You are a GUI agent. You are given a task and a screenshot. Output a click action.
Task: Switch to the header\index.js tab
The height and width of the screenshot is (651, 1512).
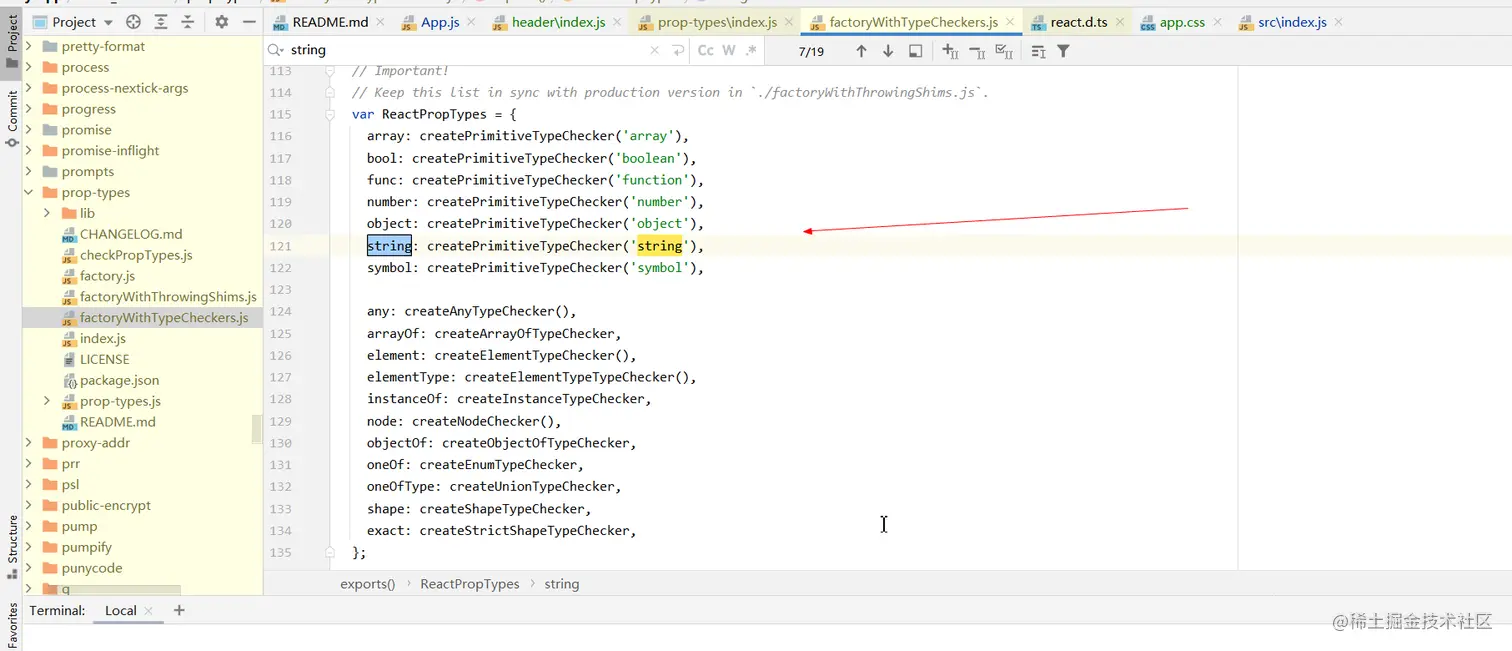[x=557, y=22]
